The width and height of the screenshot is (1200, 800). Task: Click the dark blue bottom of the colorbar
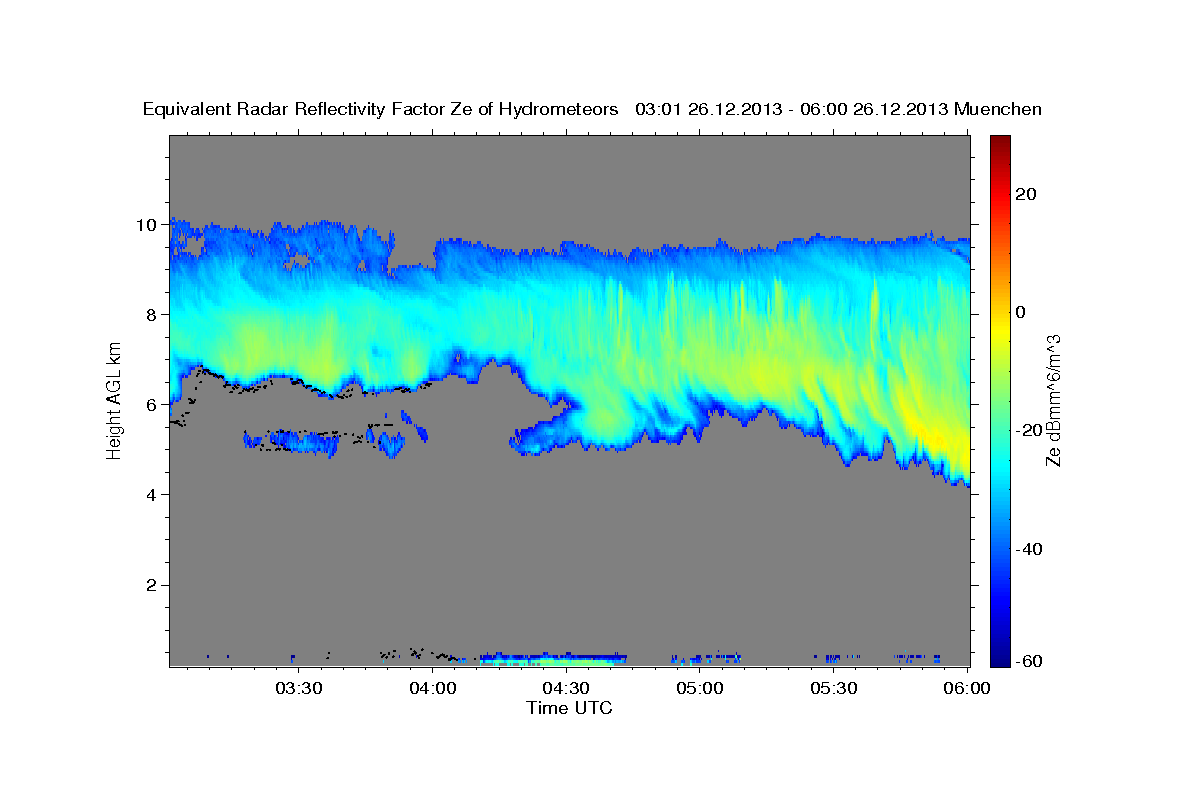999,658
